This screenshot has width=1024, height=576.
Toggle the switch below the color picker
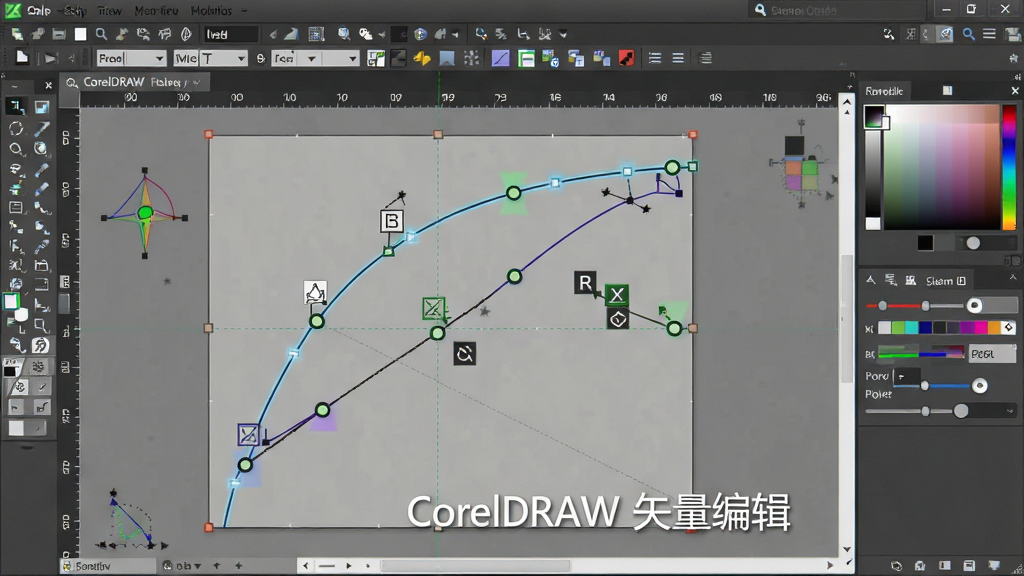(972, 243)
